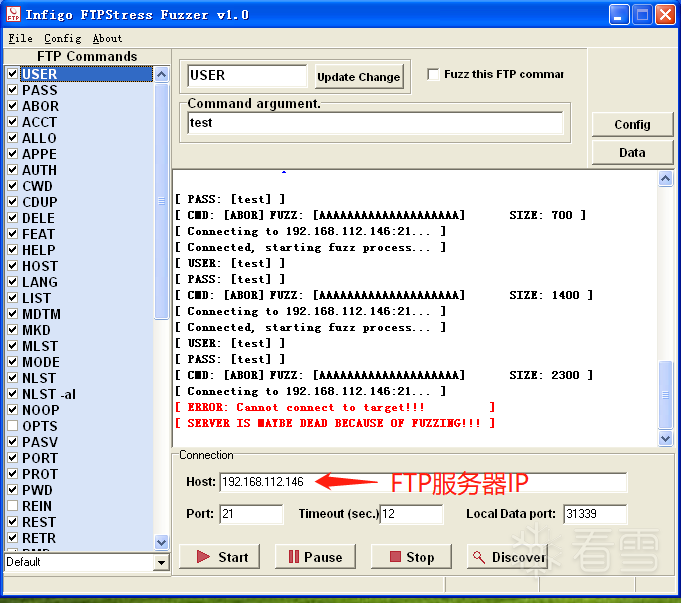
Task: Click the log pane scroll down arrow
Action: click(665, 438)
